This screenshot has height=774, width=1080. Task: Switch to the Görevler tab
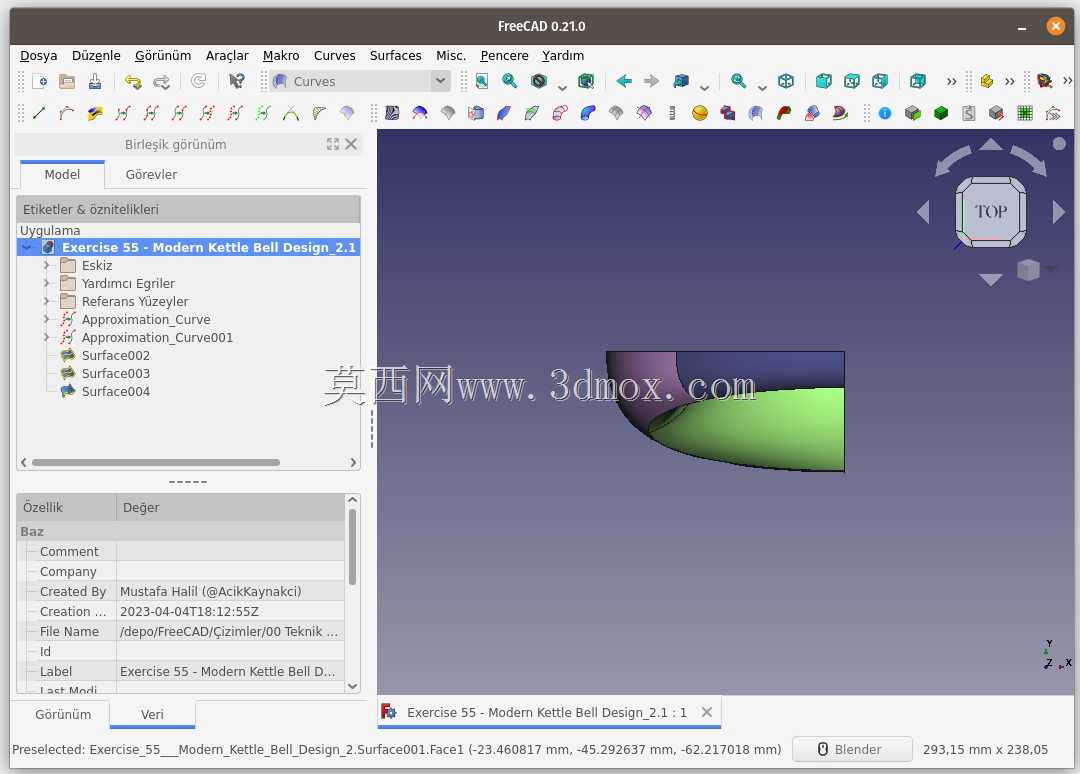coord(151,175)
